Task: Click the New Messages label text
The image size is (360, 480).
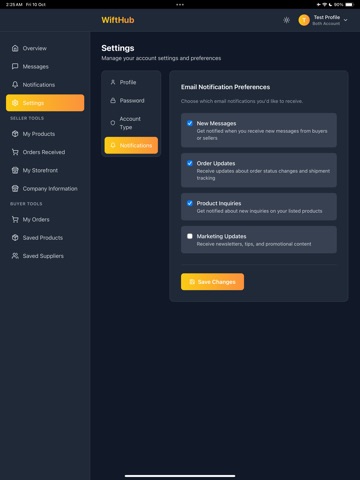Action: pos(216,123)
